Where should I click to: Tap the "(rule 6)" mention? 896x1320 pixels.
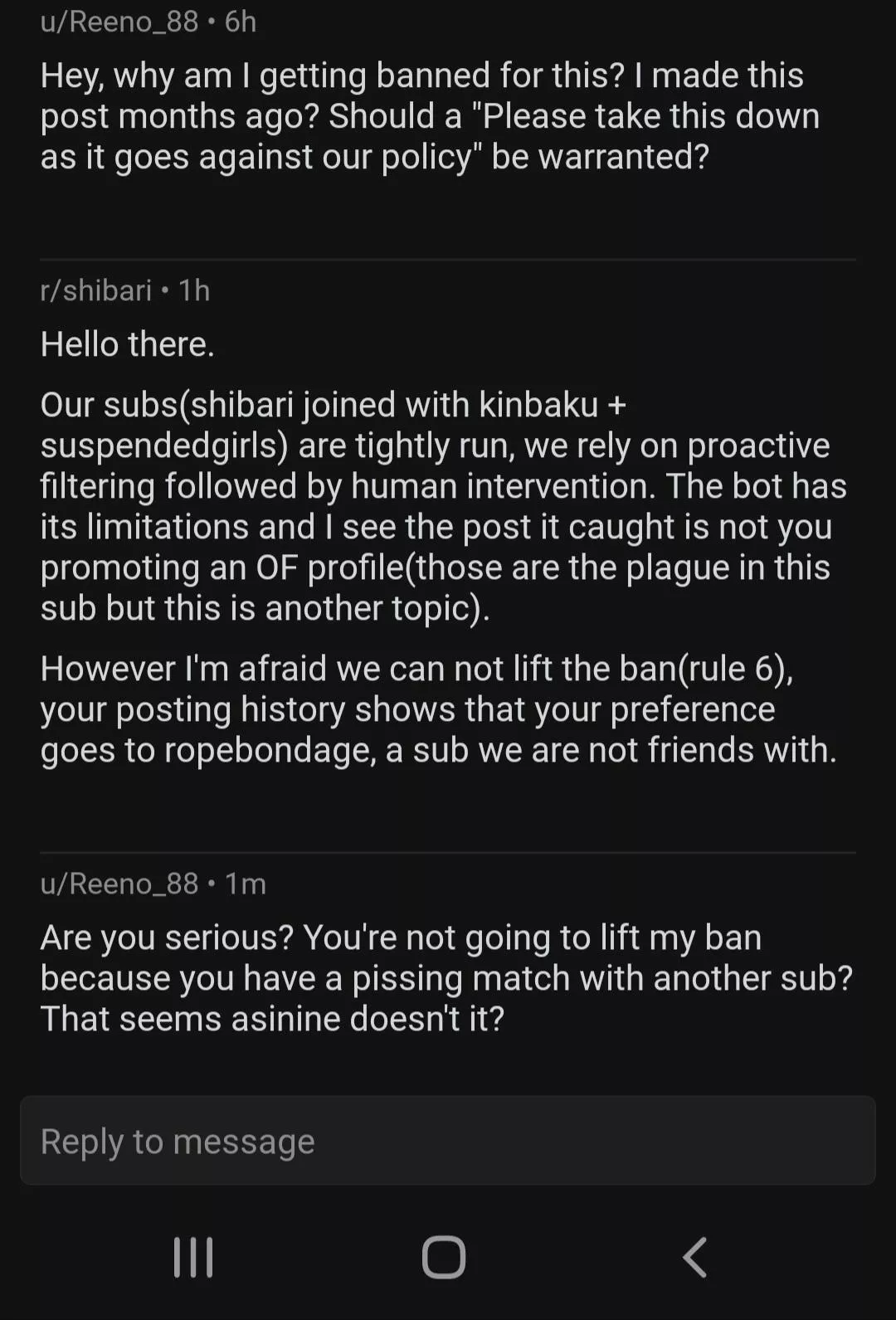click(735, 669)
